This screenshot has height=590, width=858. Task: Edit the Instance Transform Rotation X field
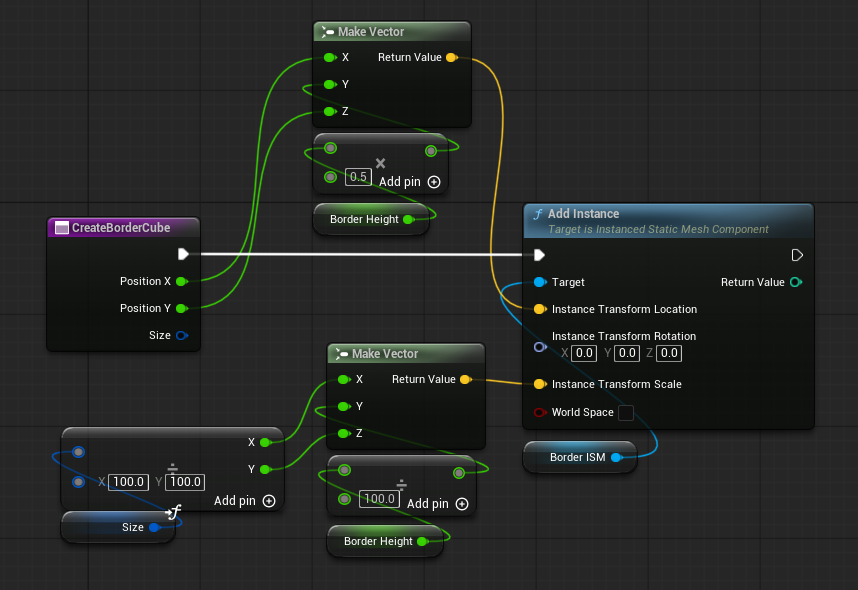584,353
